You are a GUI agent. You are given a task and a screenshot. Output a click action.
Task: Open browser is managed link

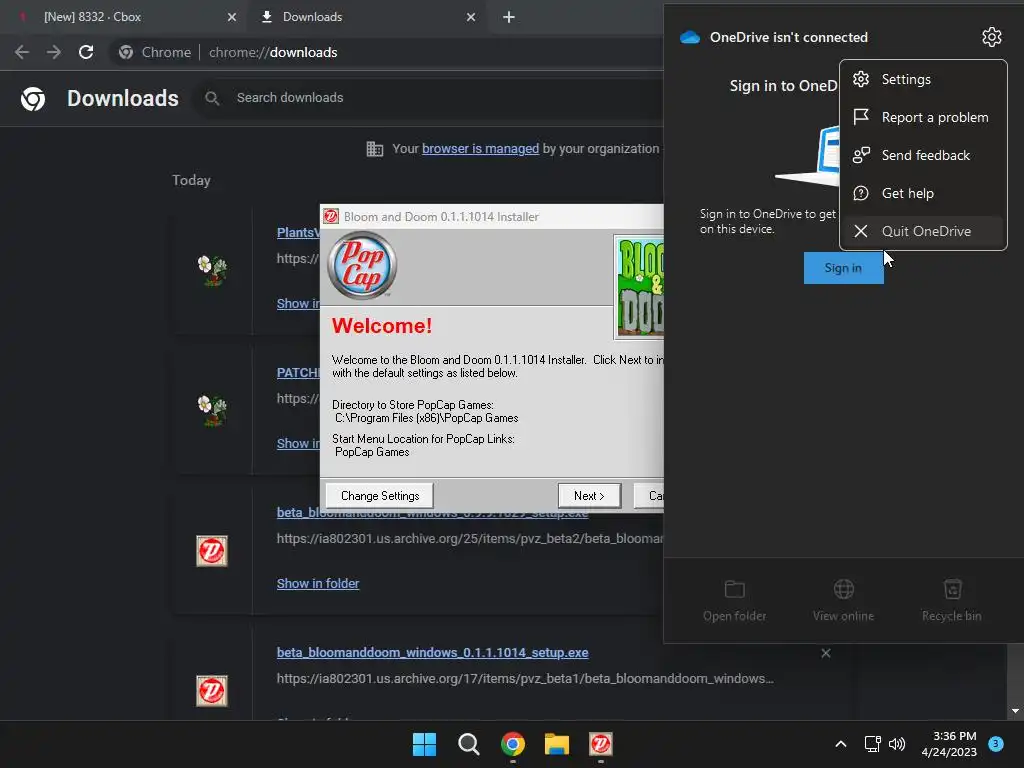(480, 149)
